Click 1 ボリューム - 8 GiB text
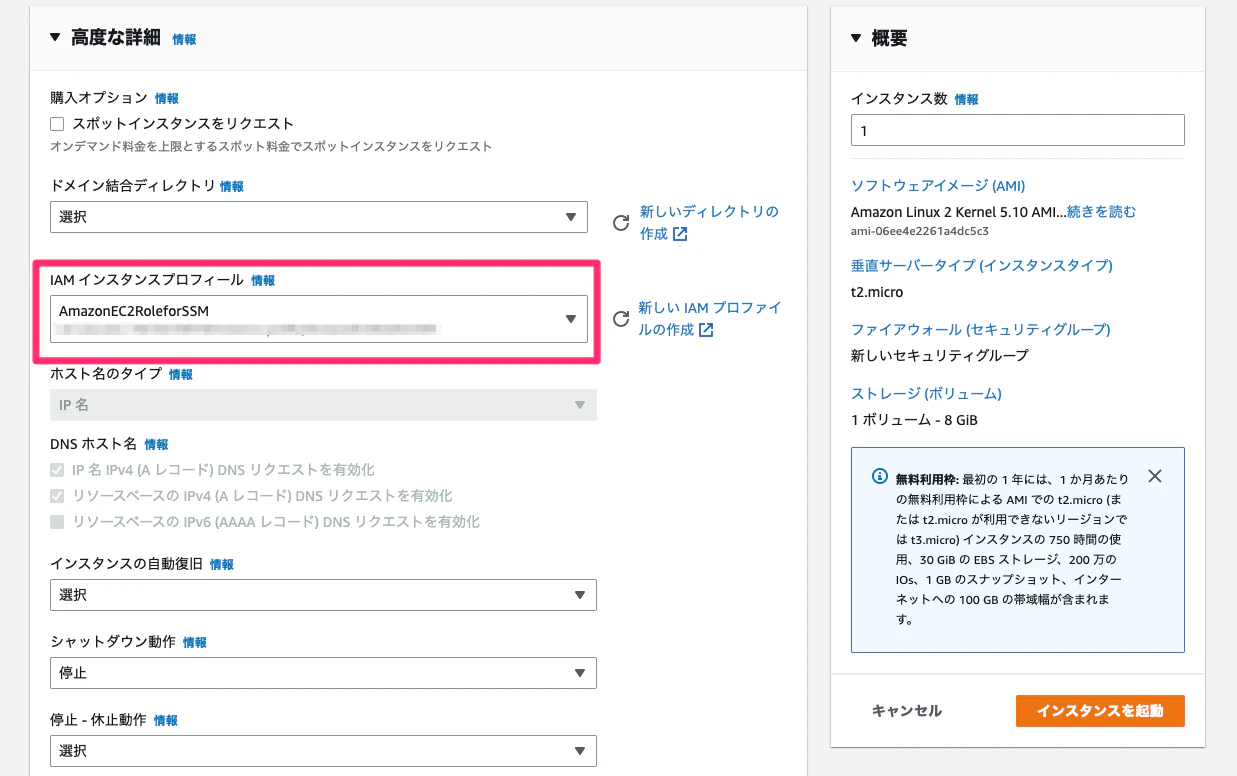Screen dimensions: 1237x776 [x=914, y=420]
